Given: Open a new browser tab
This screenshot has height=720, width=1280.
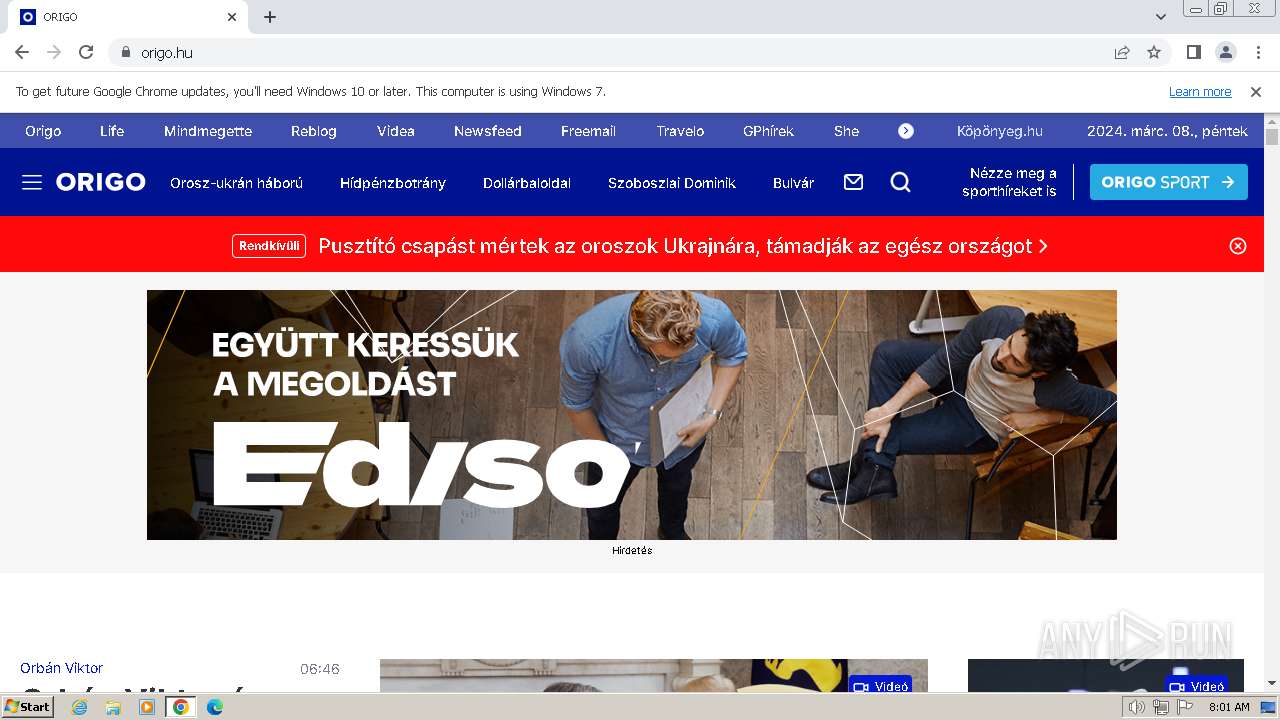Looking at the screenshot, I should [270, 17].
